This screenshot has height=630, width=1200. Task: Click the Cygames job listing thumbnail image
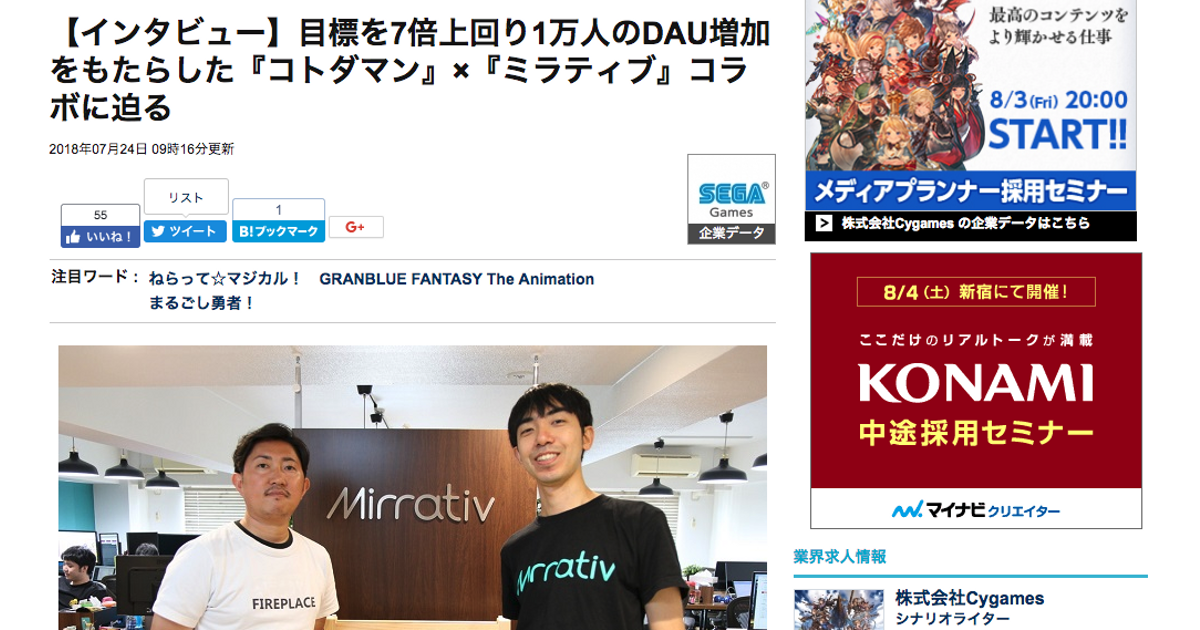838,609
